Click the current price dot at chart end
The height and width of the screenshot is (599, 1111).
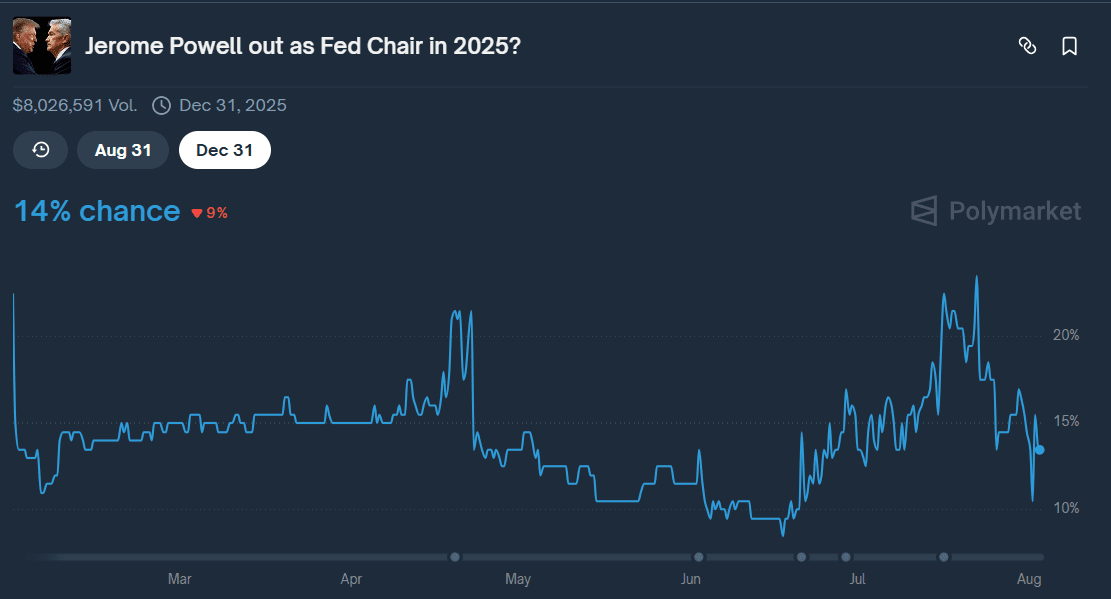[x=1040, y=450]
